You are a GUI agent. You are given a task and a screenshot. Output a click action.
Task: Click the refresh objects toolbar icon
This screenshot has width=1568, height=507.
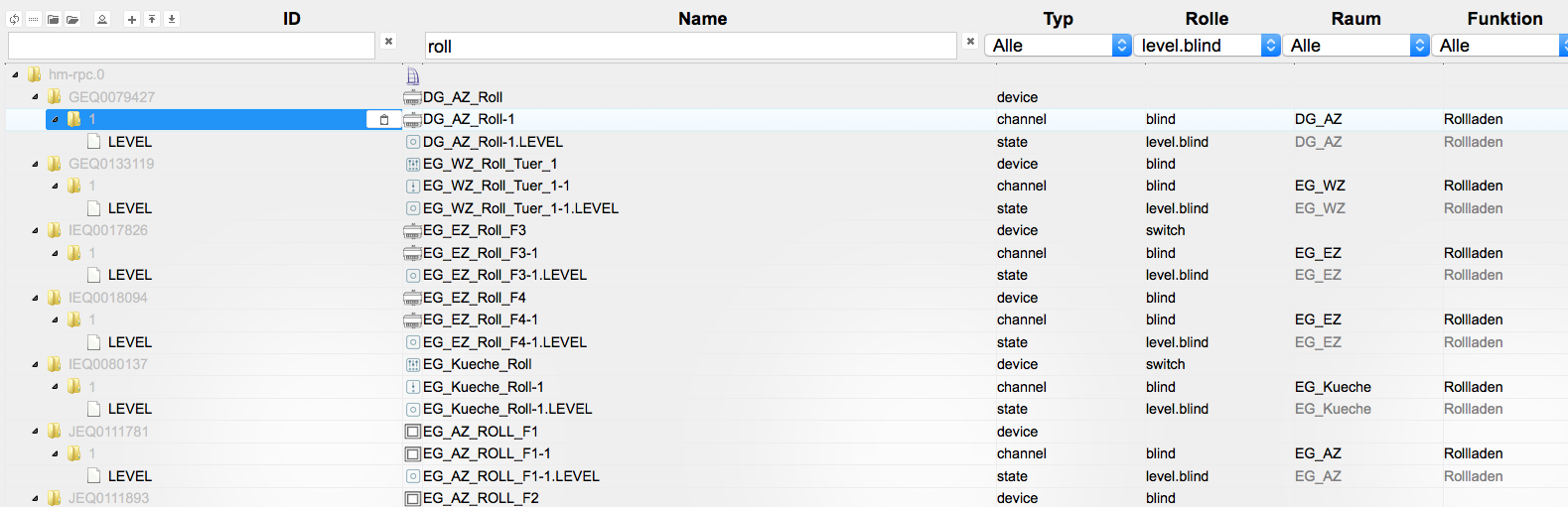click(14, 19)
